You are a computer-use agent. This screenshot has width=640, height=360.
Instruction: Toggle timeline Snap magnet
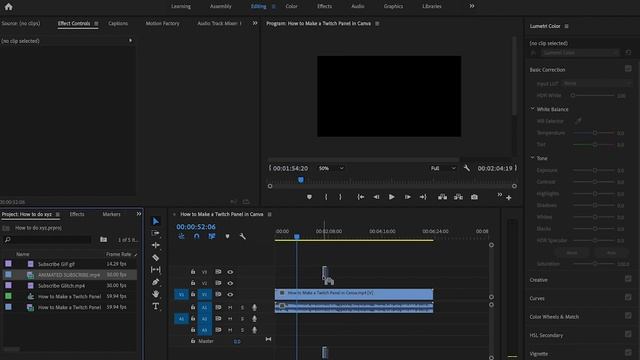(x=197, y=236)
